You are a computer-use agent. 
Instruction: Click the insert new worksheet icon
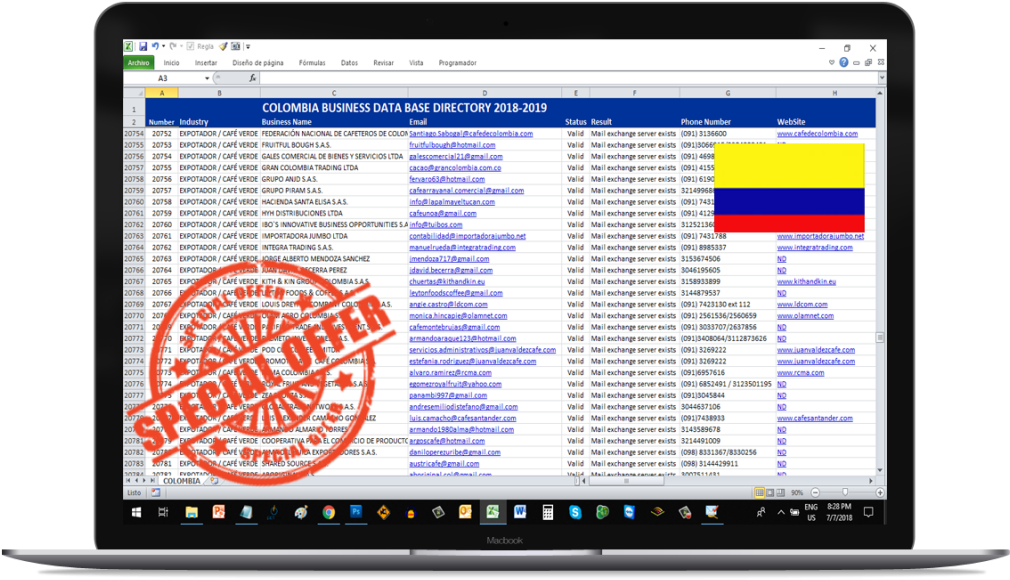(214, 481)
